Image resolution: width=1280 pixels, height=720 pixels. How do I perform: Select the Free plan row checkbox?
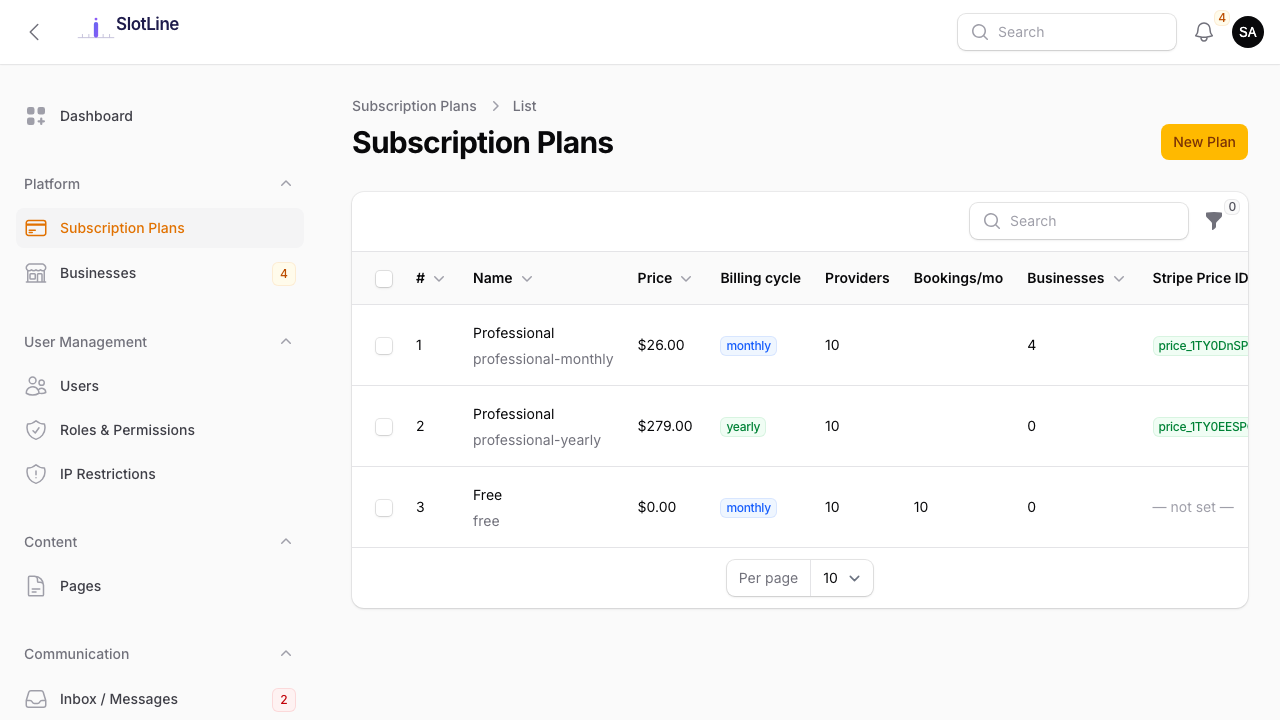[384, 508]
